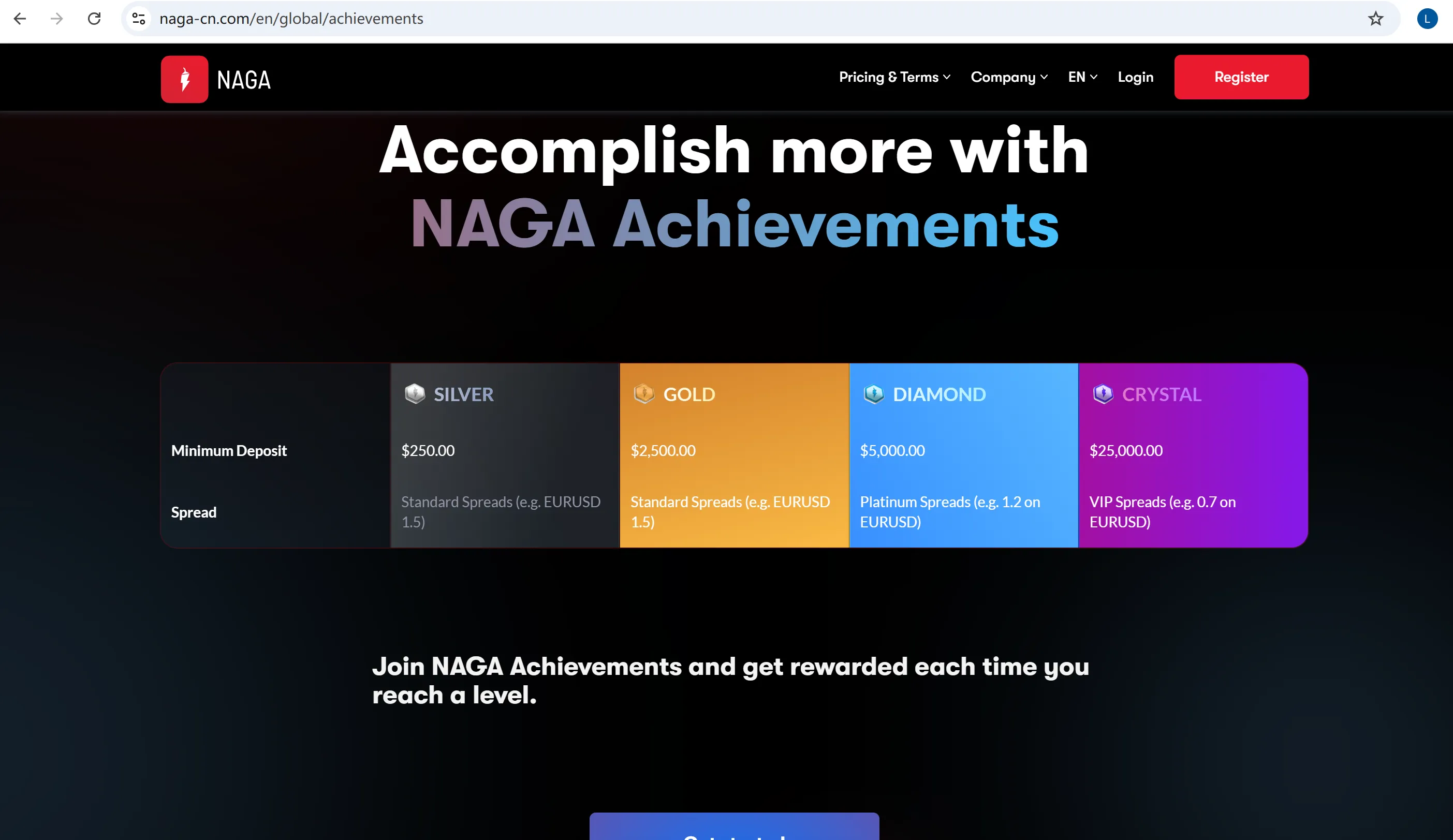The width and height of the screenshot is (1453, 840).
Task: Click the NAGA Achievements gradient heading
Action: click(734, 223)
